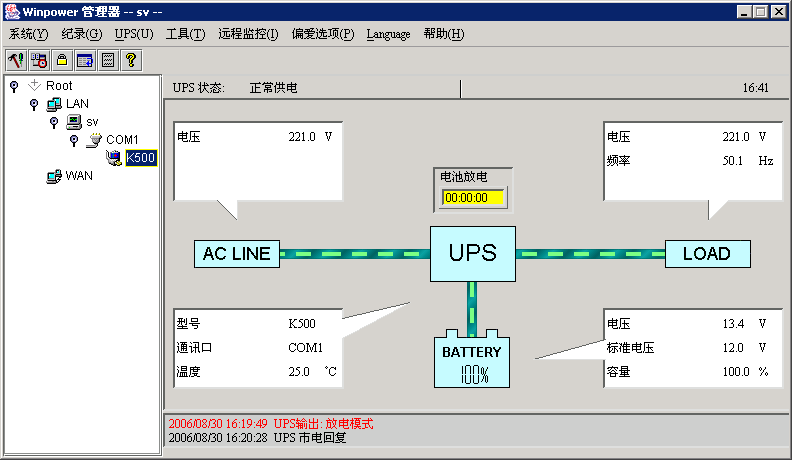Click the Root node arrow icon
This screenshot has height=460, width=792.
[x=34, y=85]
